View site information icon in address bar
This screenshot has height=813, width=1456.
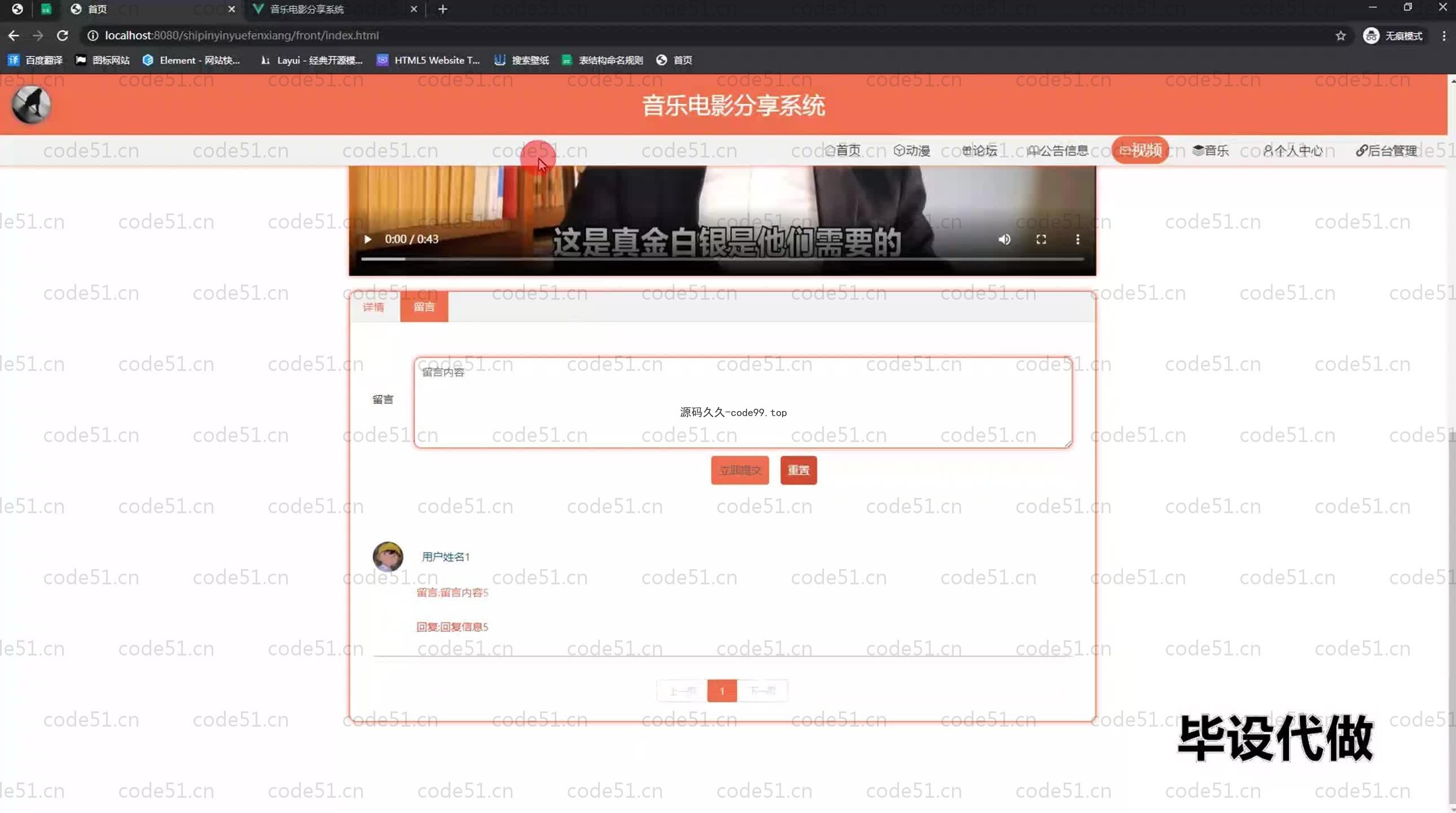click(93, 36)
